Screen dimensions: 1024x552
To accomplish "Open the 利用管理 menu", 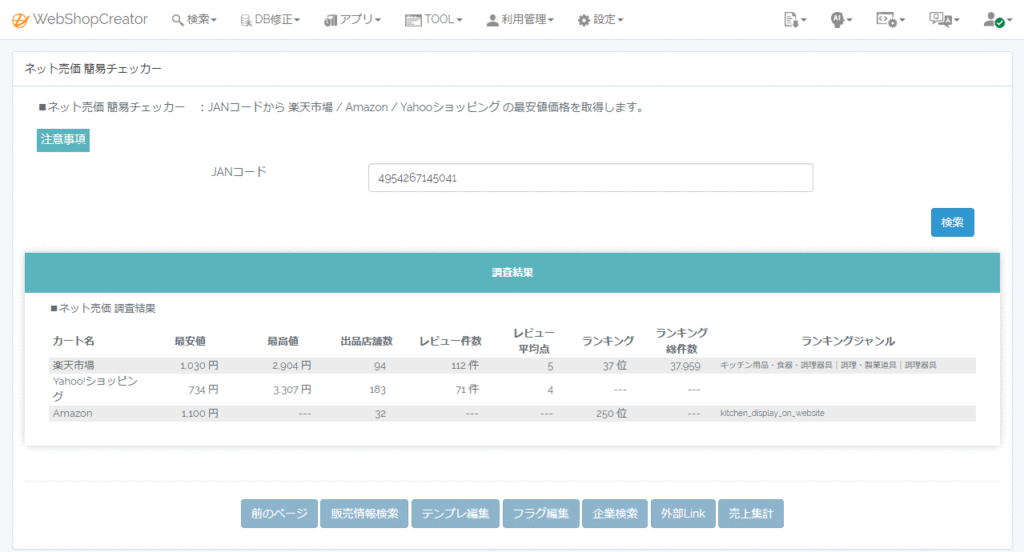I will [x=520, y=20].
